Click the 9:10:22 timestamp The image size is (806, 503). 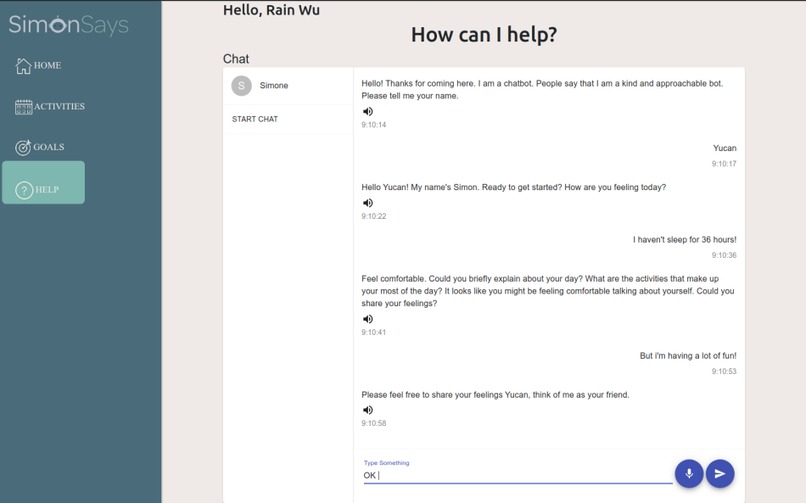click(374, 216)
